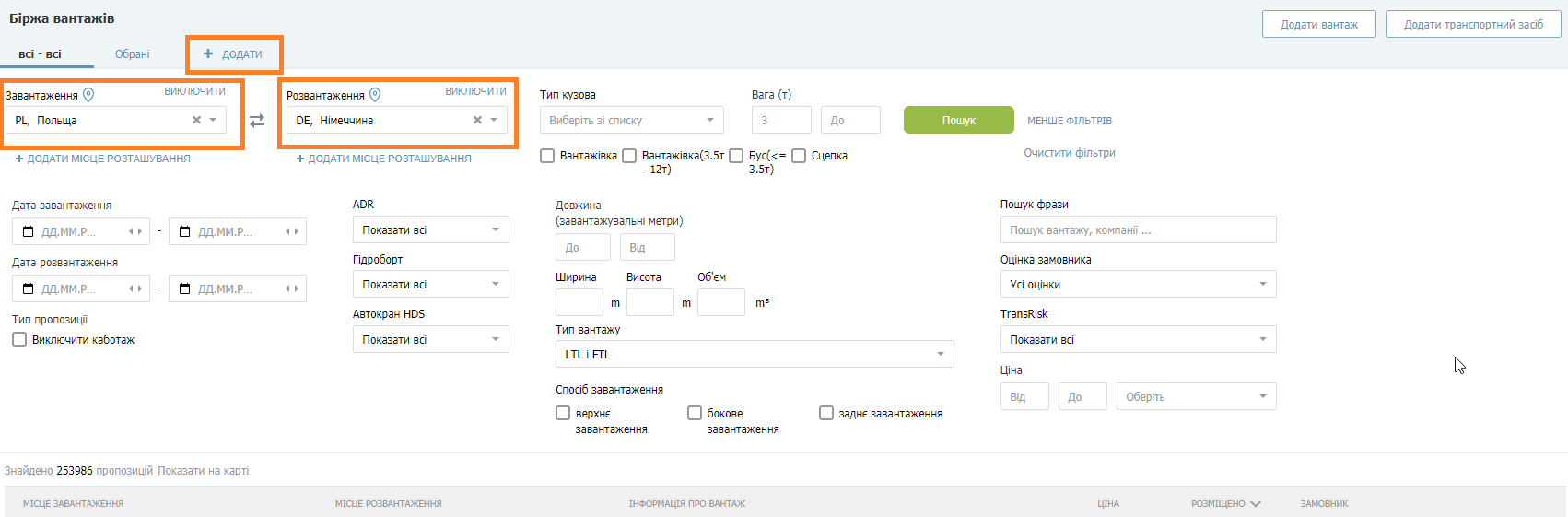Click the Об'єм input field

(721, 302)
